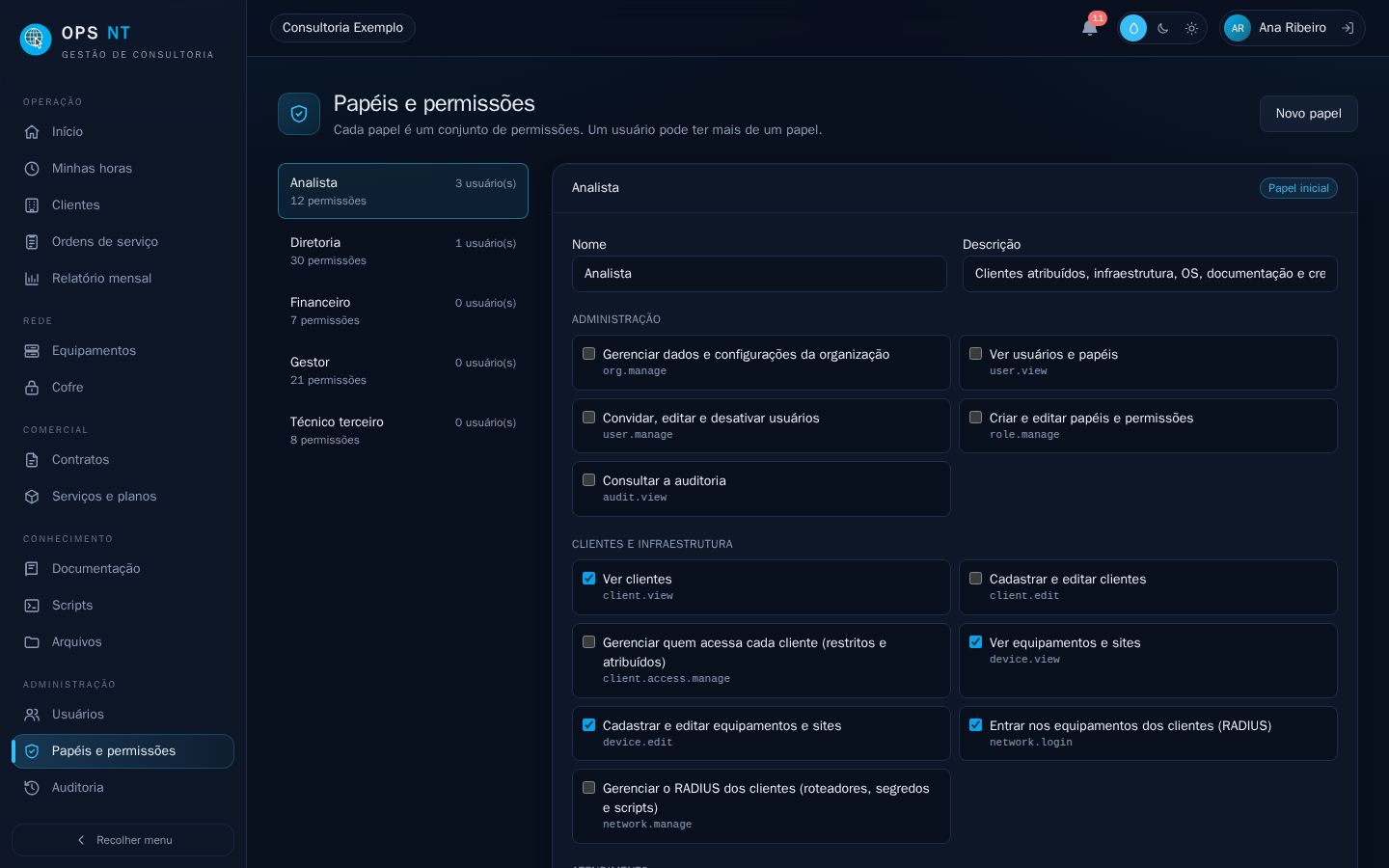This screenshot has width=1389, height=868.
Task: Navigate to Usuários admin page
Action: 123,715
